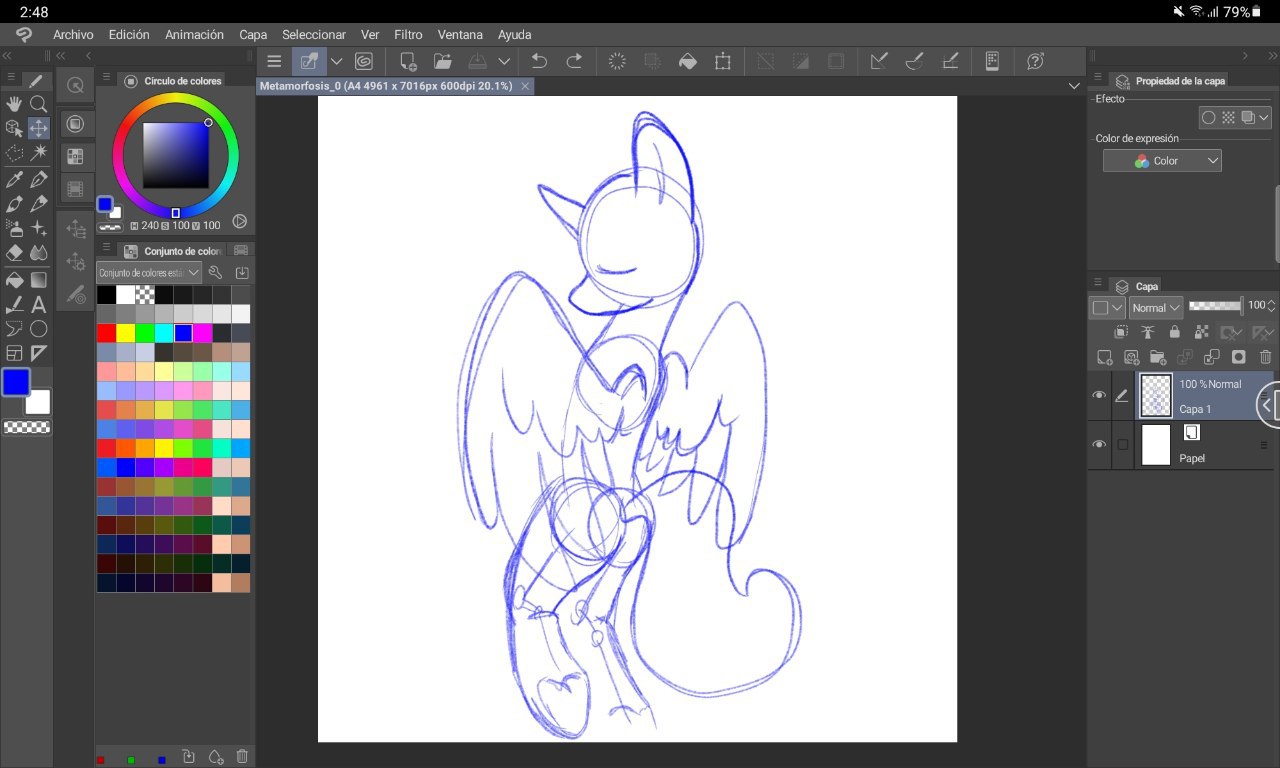Screen dimensions: 1280x768
Task: Select the Fill bucket tool
Action: click(x=14, y=280)
